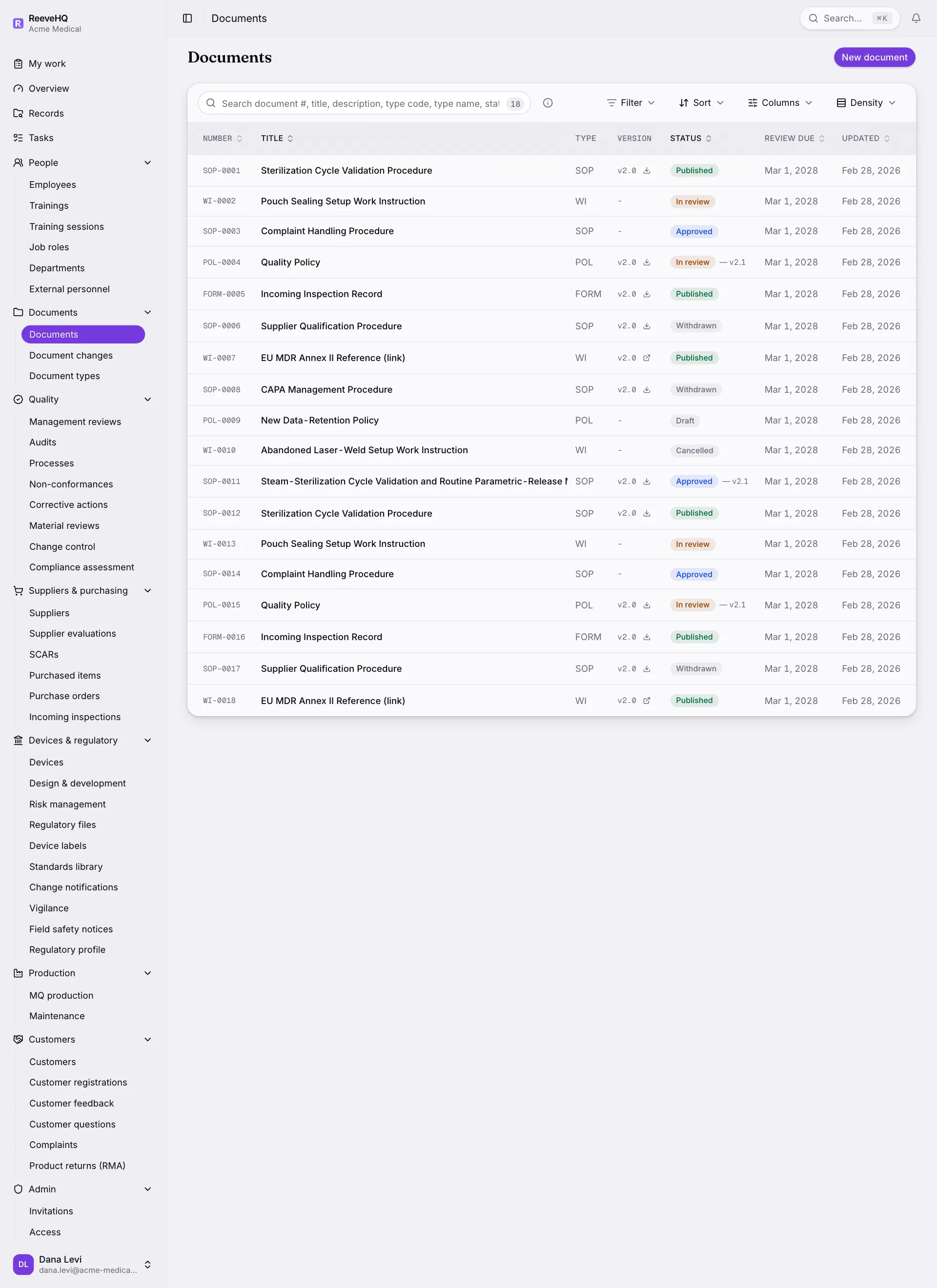
Task: Download FORM-0016 version file
Action: [647, 637]
